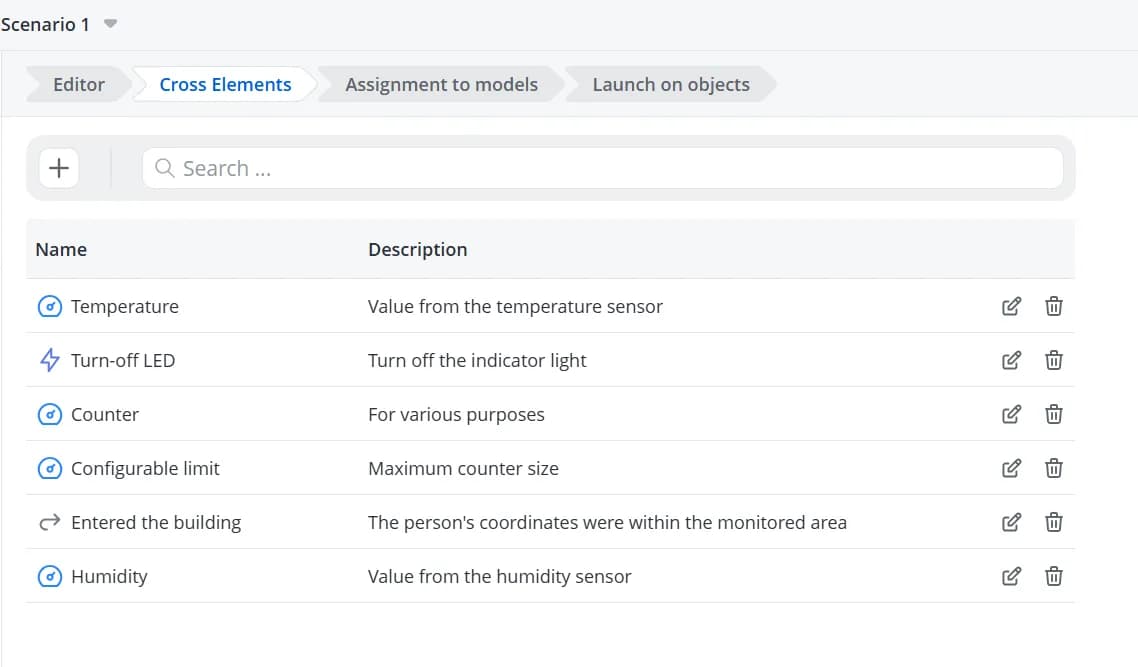
Task: Open the Assignment to models tab
Action: pyautogui.click(x=441, y=85)
